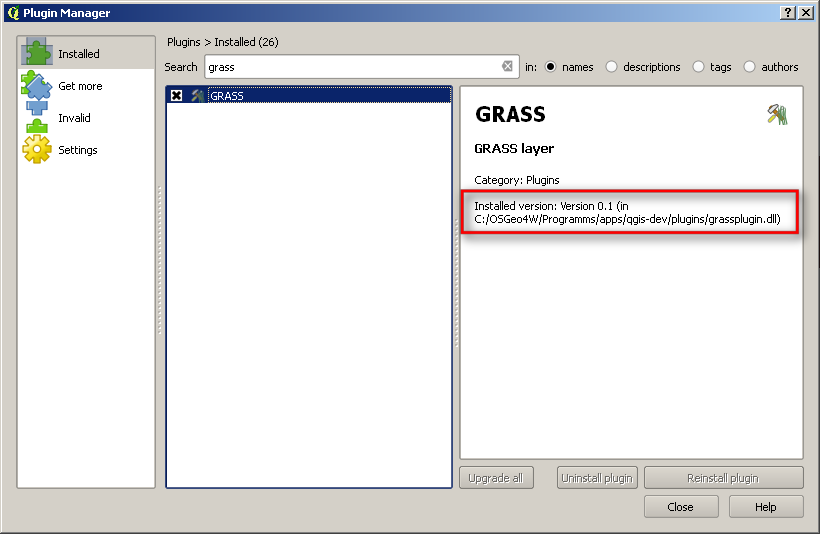Toggle the GRASS plugin checkbox
The image size is (820, 534).
pos(177,96)
